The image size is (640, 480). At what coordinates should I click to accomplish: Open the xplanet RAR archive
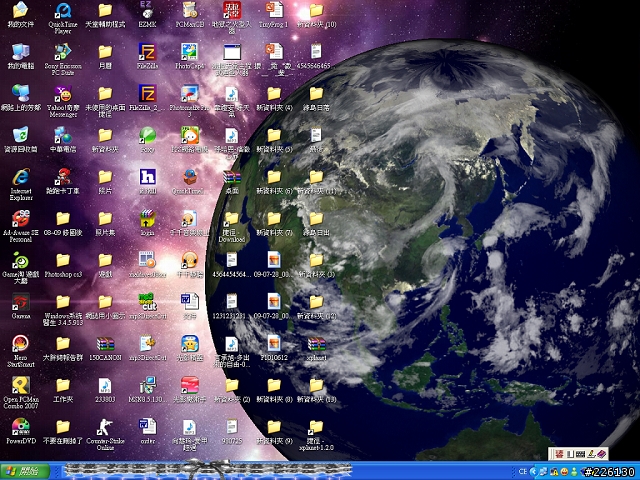(316, 348)
